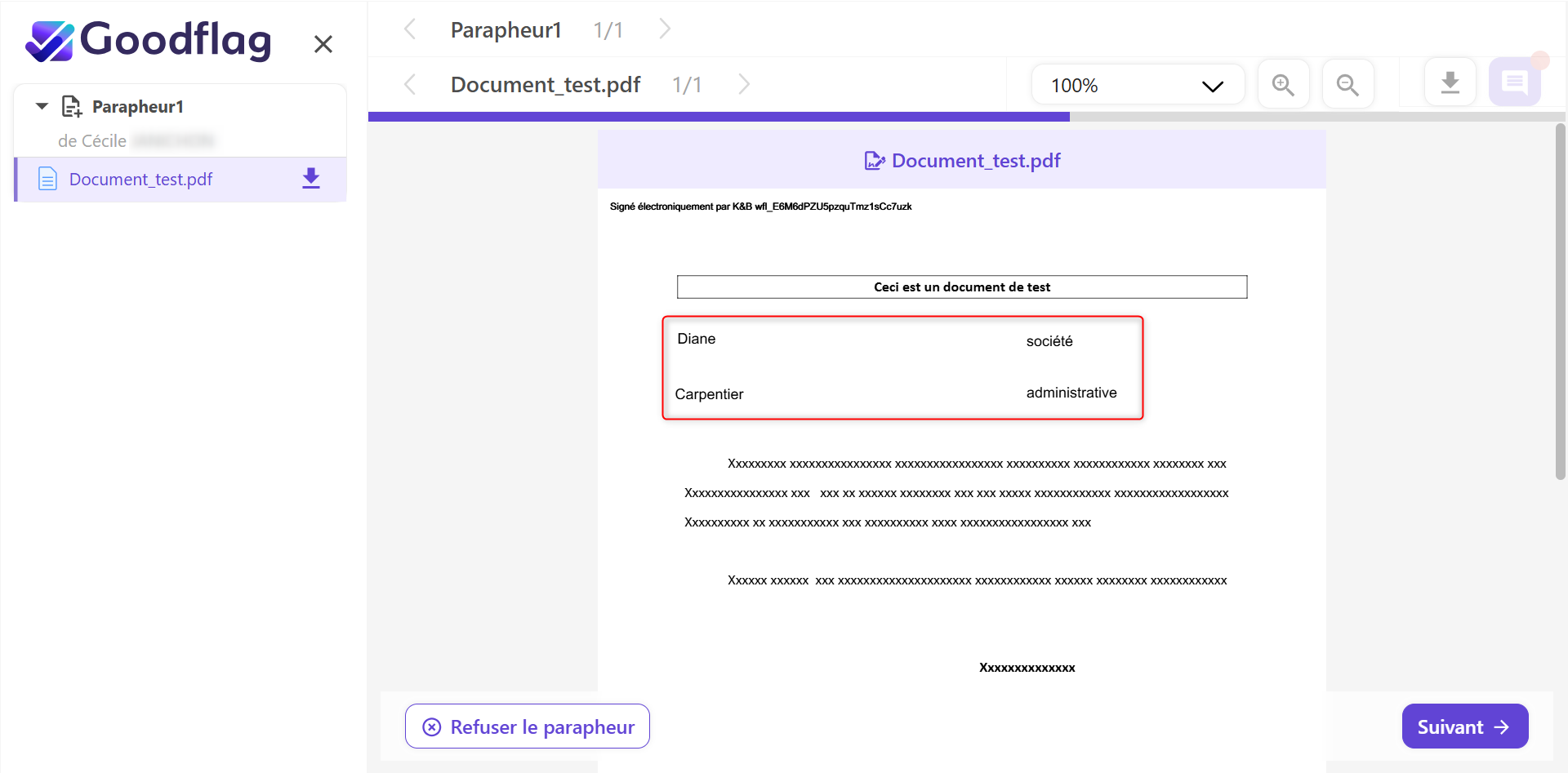Click the Parapheur1 folder icon in sidebar

72,106
